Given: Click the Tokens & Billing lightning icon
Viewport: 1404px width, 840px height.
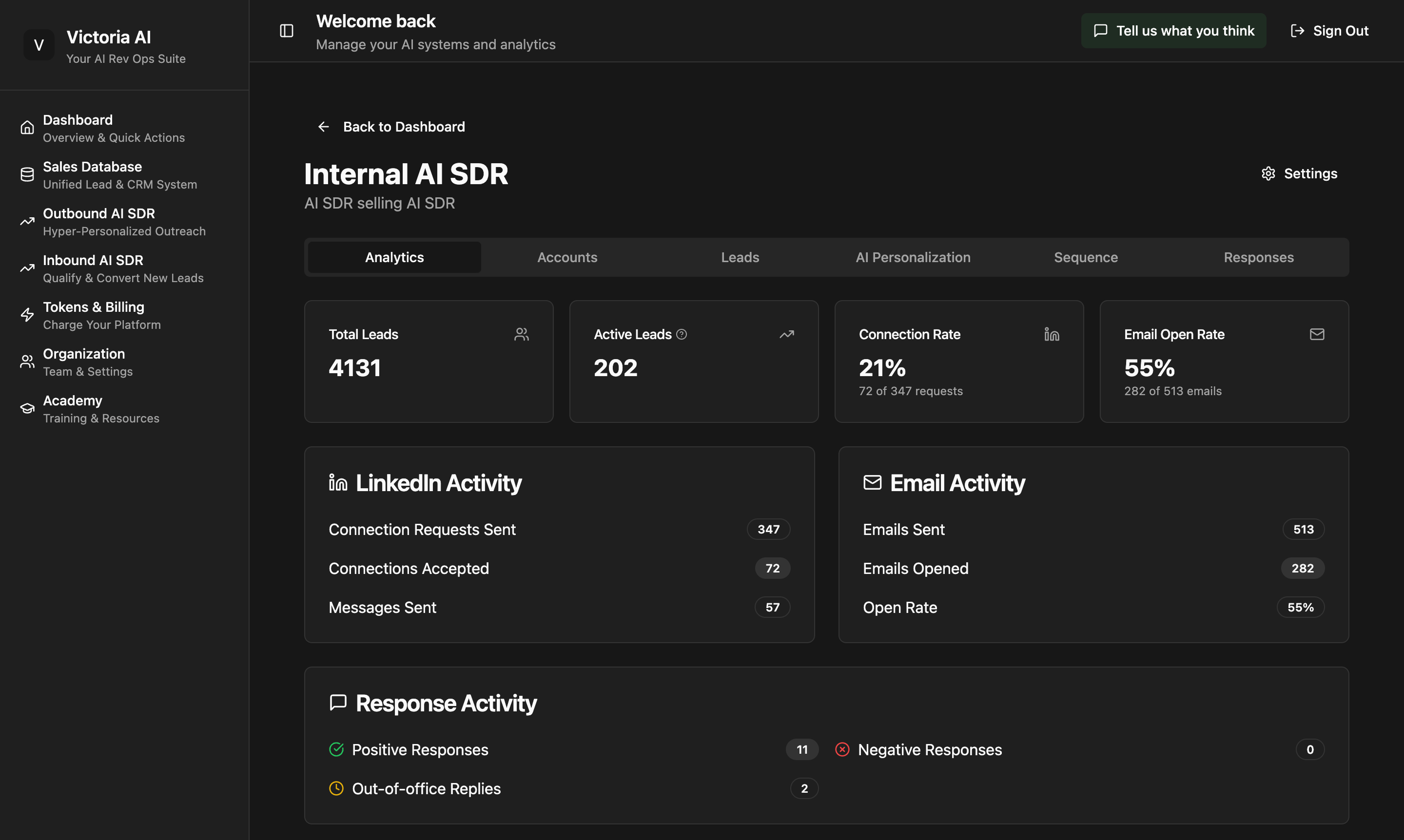Looking at the screenshot, I should 27,315.
